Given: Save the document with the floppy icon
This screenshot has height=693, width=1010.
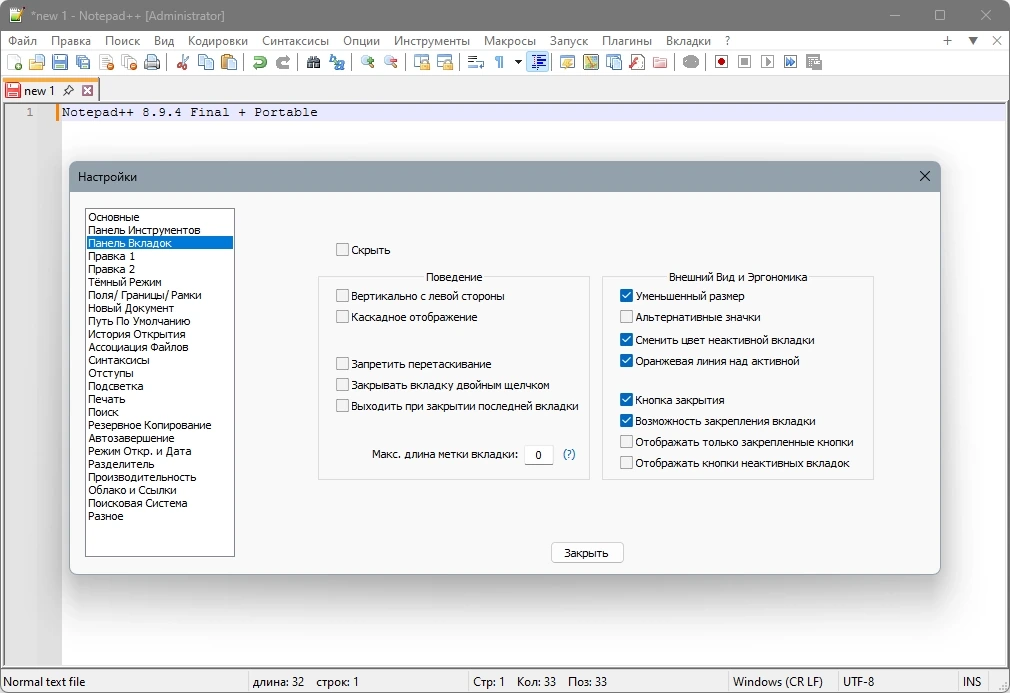Looking at the screenshot, I should [60, 62].
